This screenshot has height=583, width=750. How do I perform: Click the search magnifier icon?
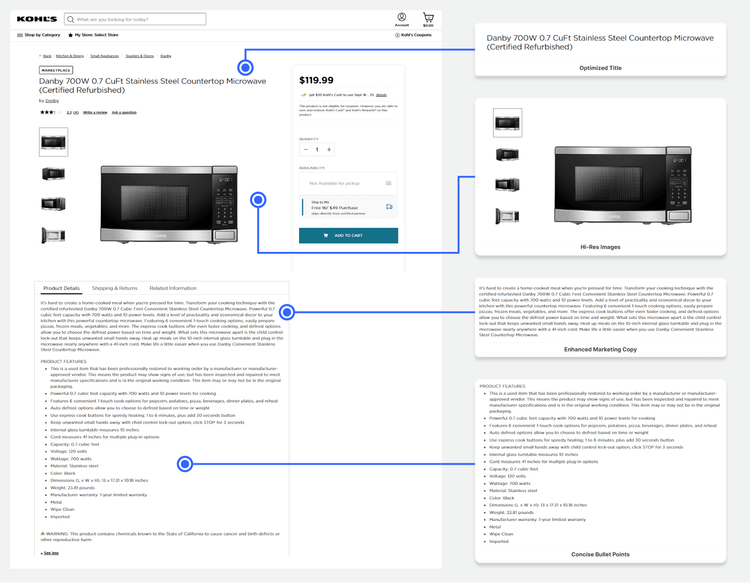70,19
